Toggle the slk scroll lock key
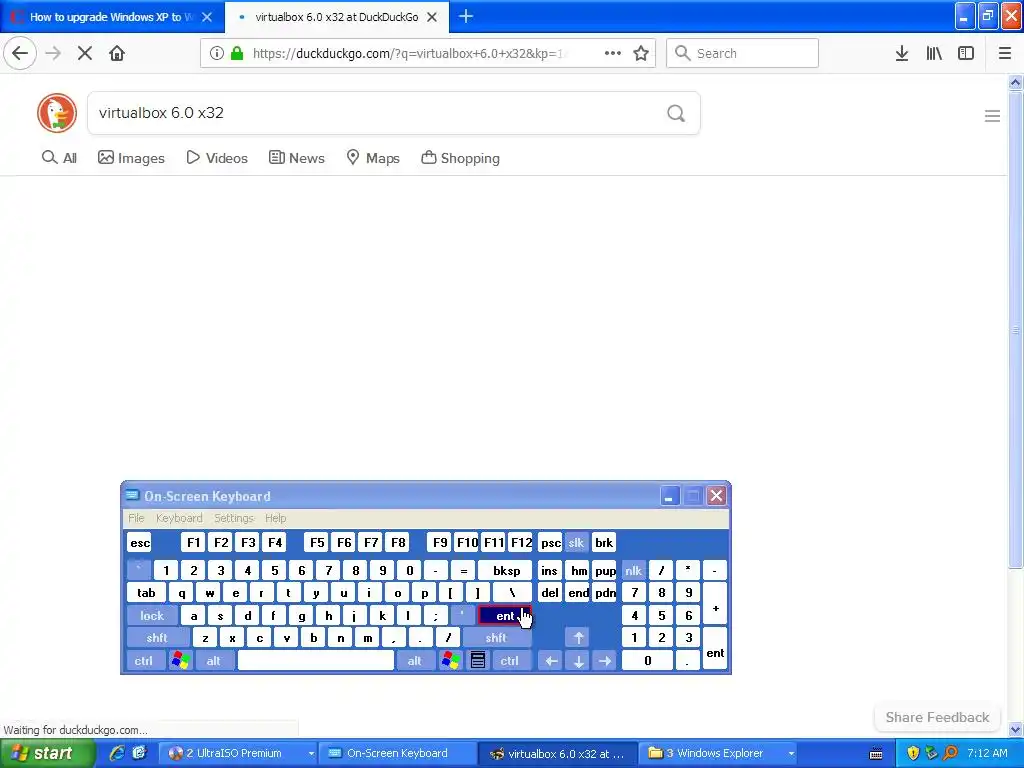The image size is (1024, 768). [x=576, y=542]
